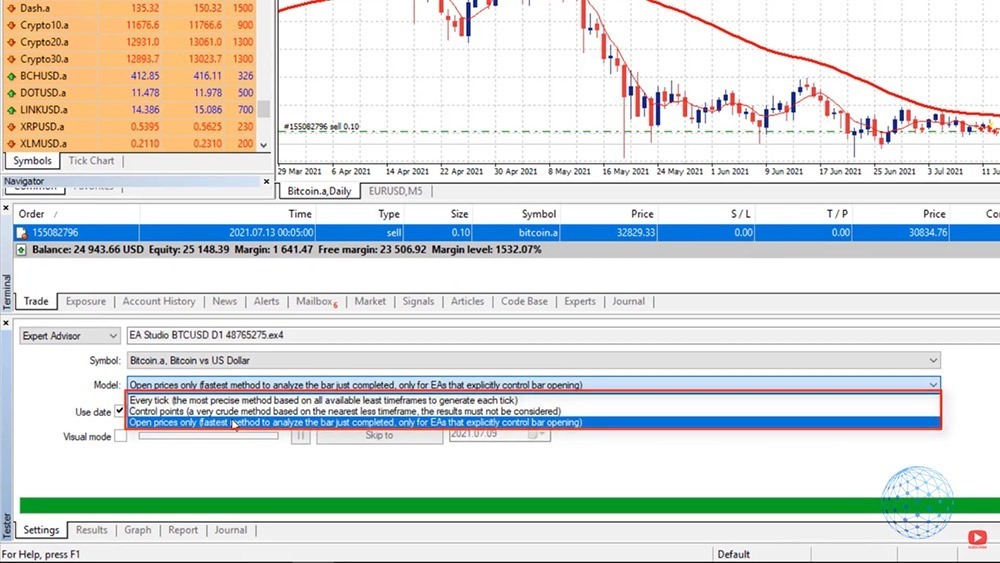Click the Crypto10.a symbol arrow icon
The image size is (1000, 563).
click(11, 26)
